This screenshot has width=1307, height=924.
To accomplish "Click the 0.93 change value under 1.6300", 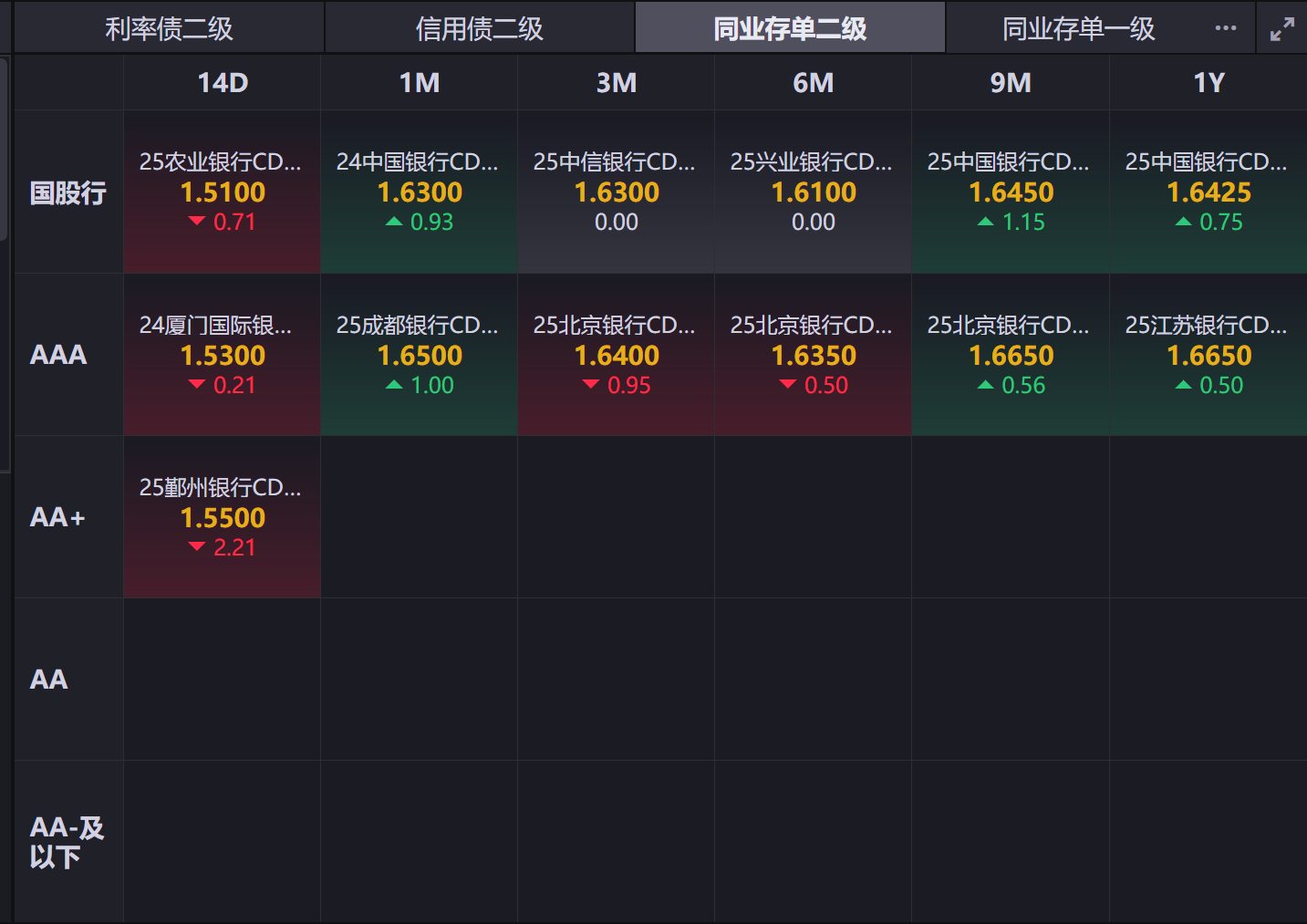I will pyautogui.click(x=431, y=222).
